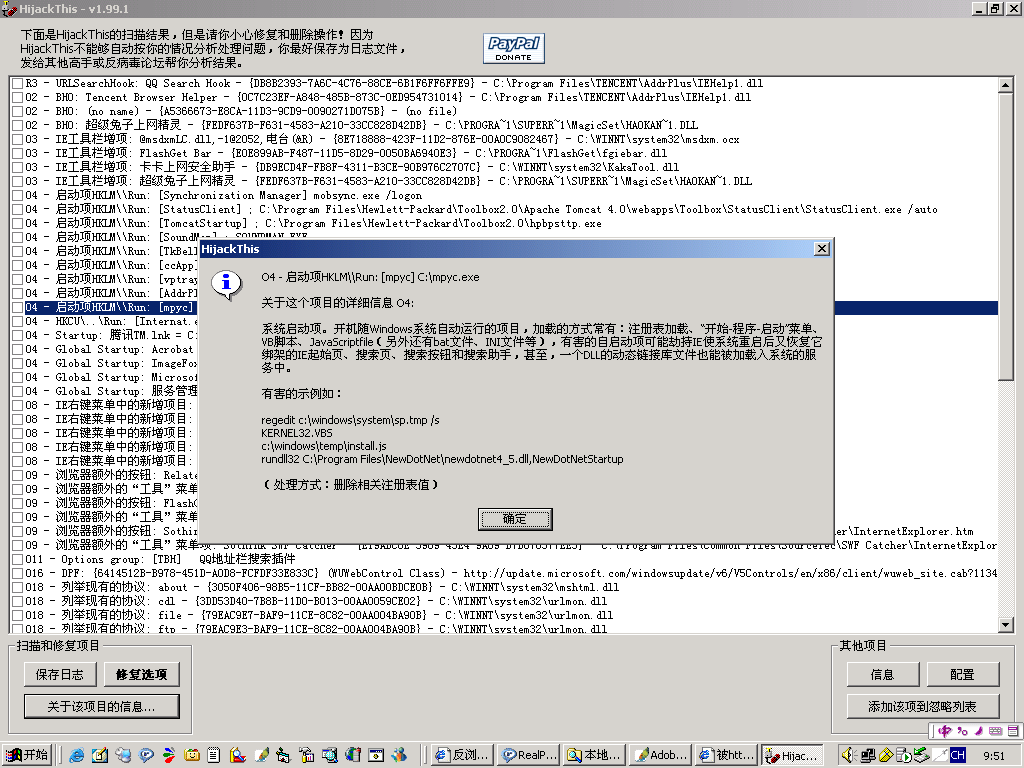Open the IME soft keyboard icon

click(995, 731)
